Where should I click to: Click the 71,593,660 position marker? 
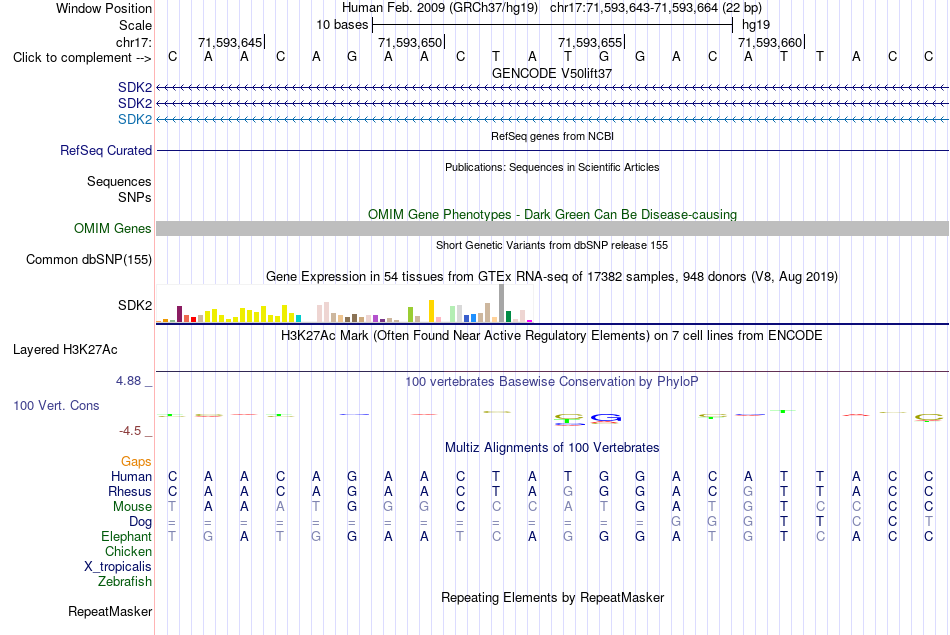pyautogui.click(x=770, y=42)
